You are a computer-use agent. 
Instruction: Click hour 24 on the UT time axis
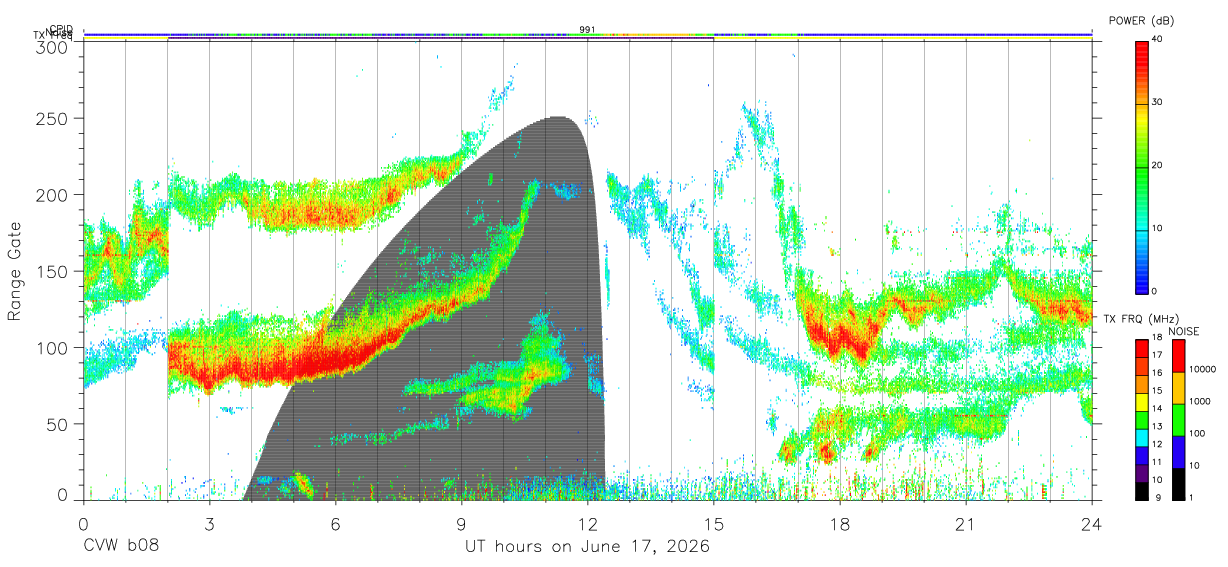1092,523
